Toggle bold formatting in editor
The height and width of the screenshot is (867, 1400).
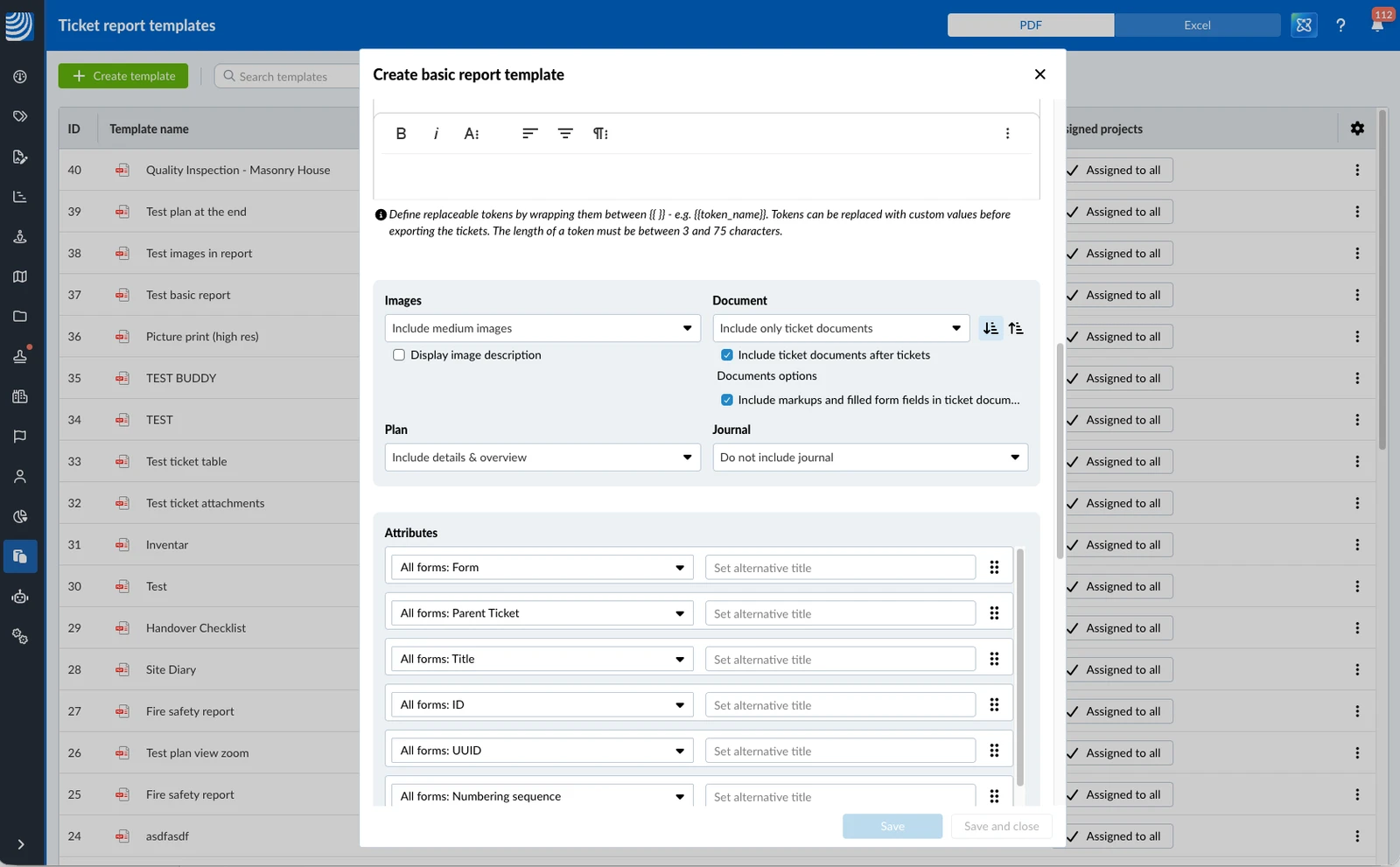click(x=401, y=134)
